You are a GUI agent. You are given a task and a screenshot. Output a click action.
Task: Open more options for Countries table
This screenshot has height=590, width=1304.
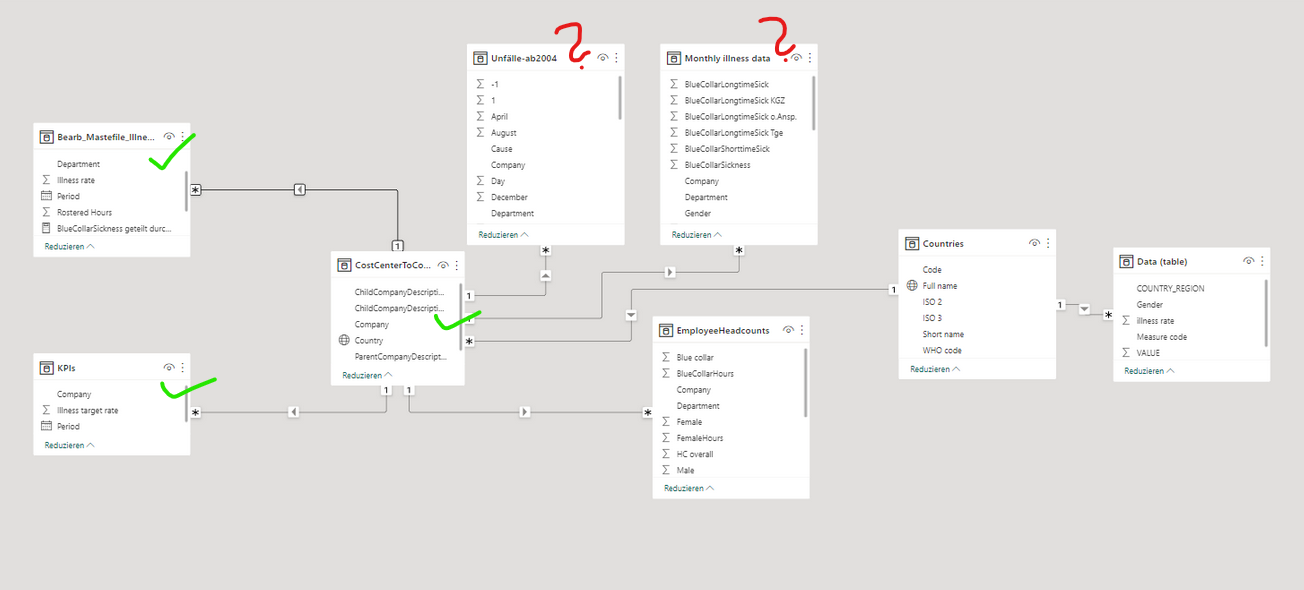(x=1048, y=243)
